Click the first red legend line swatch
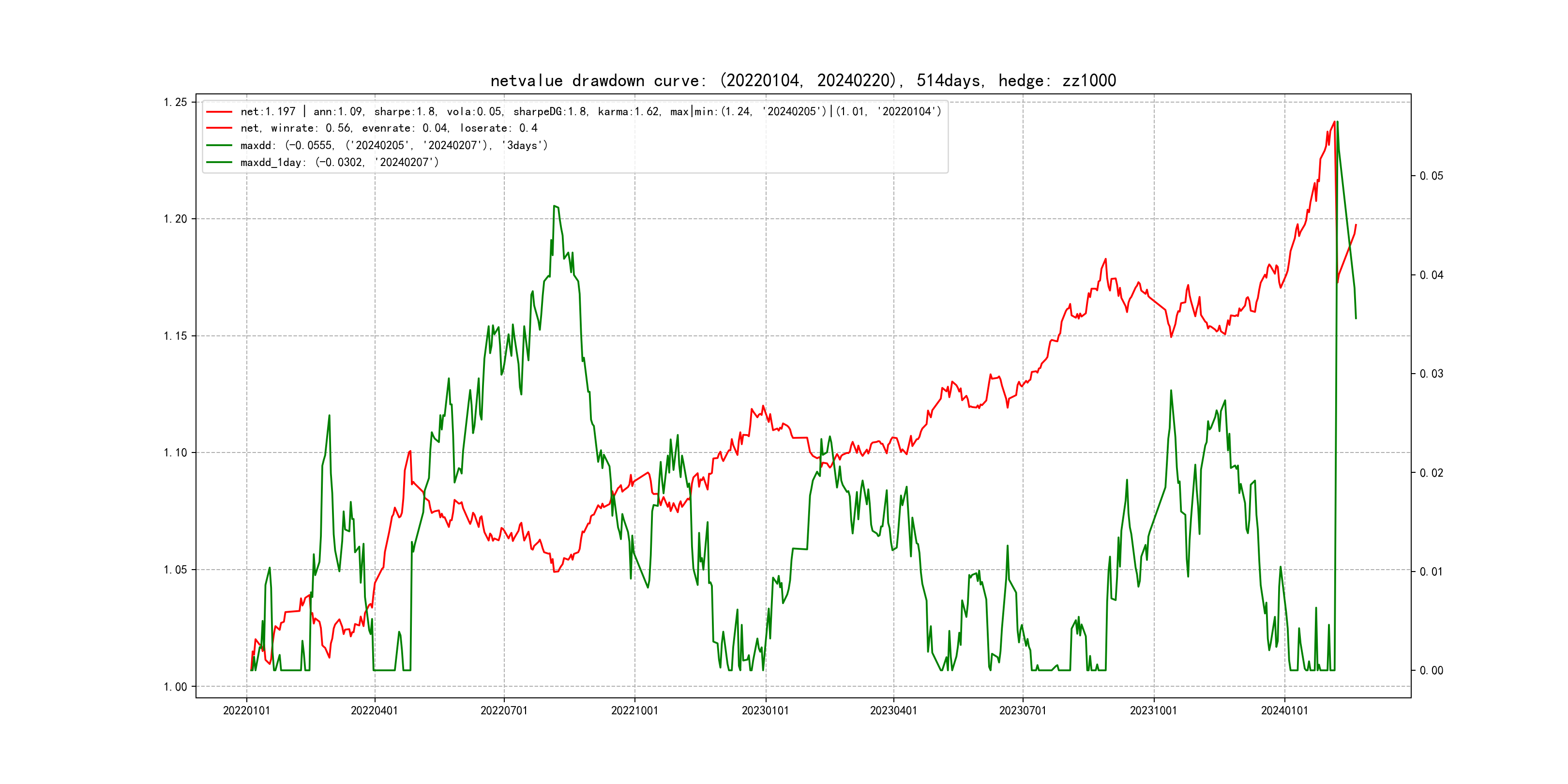 pyautogui.click(x=219, y=111)
